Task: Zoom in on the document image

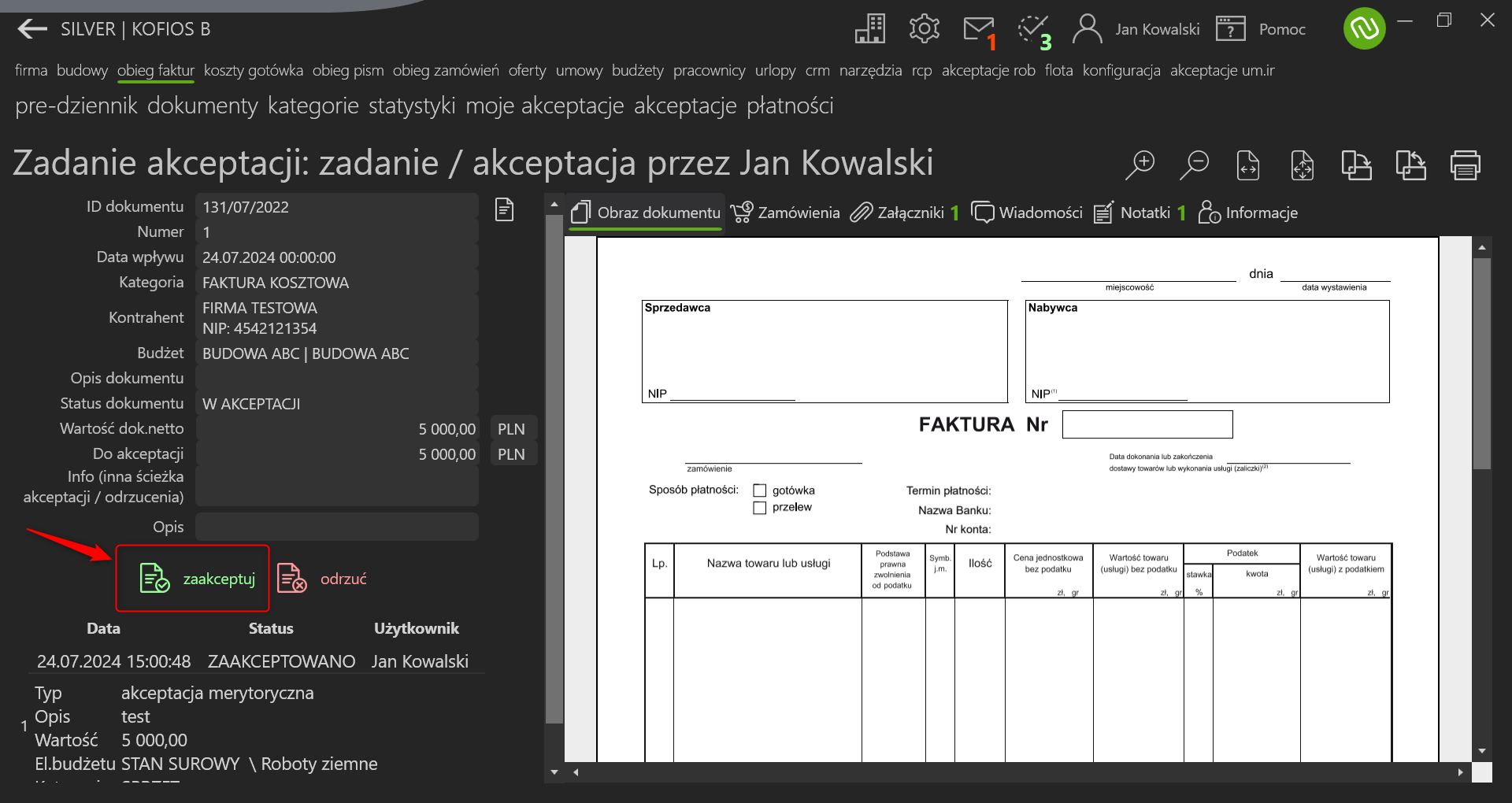Action: coord(1140,165)
